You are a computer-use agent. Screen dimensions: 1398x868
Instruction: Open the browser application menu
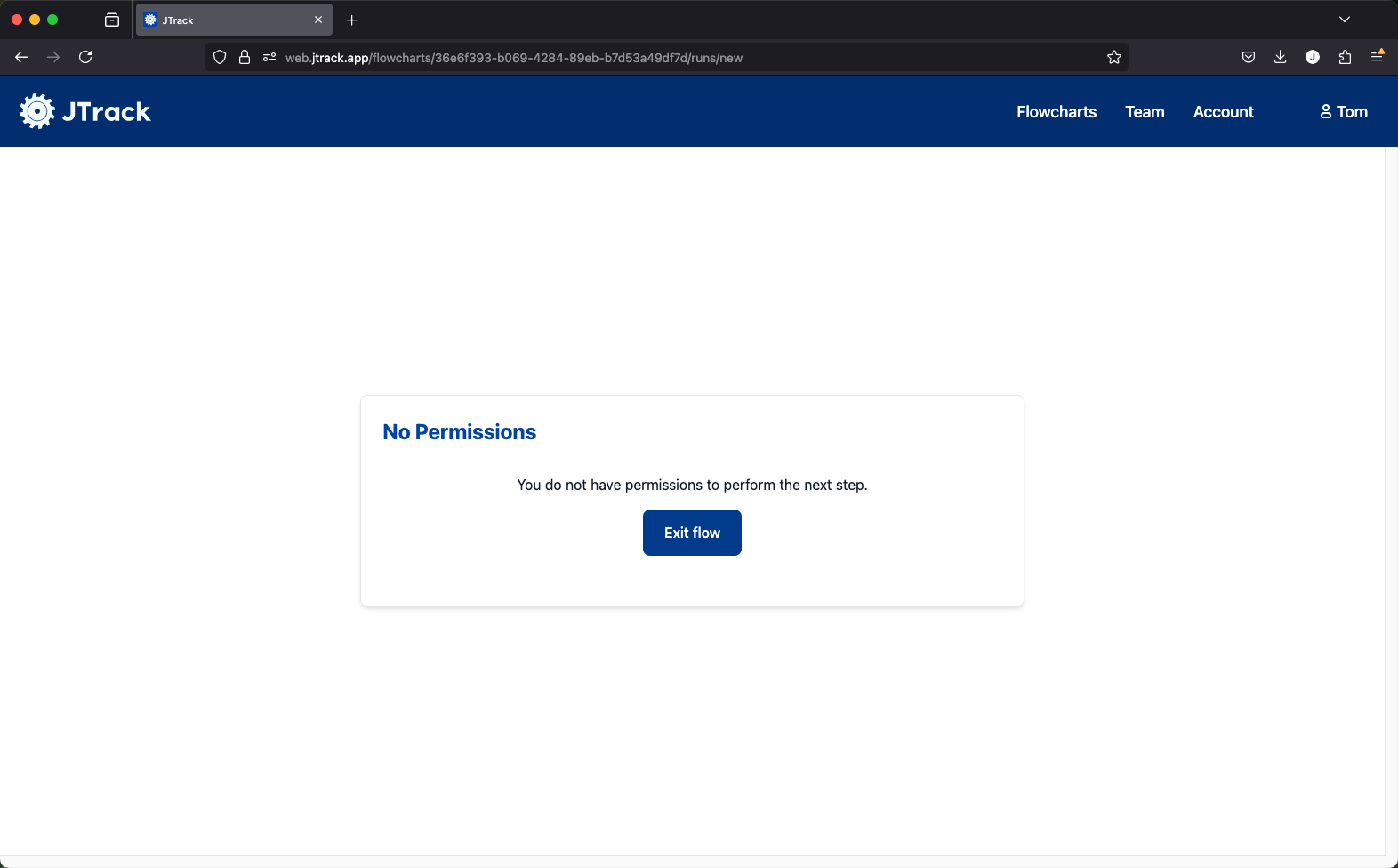click(x=1377, y=57)
